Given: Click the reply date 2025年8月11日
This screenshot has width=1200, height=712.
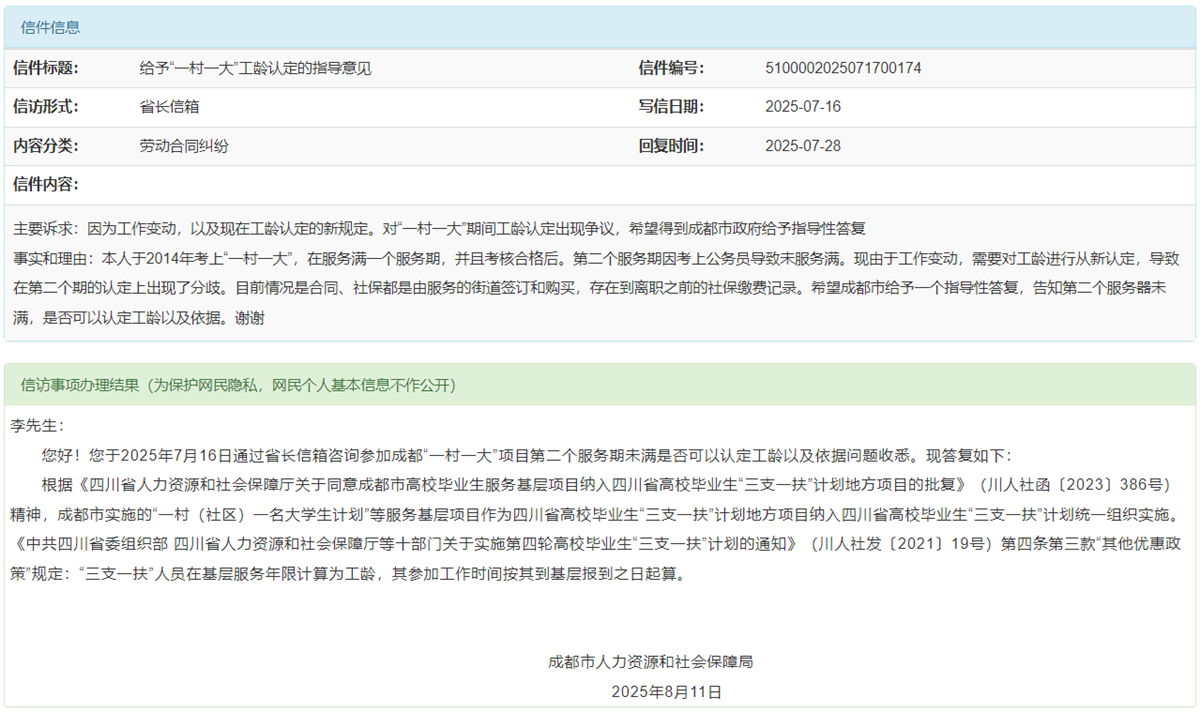Looking at the screenshot, I should [x=666, y=691].
